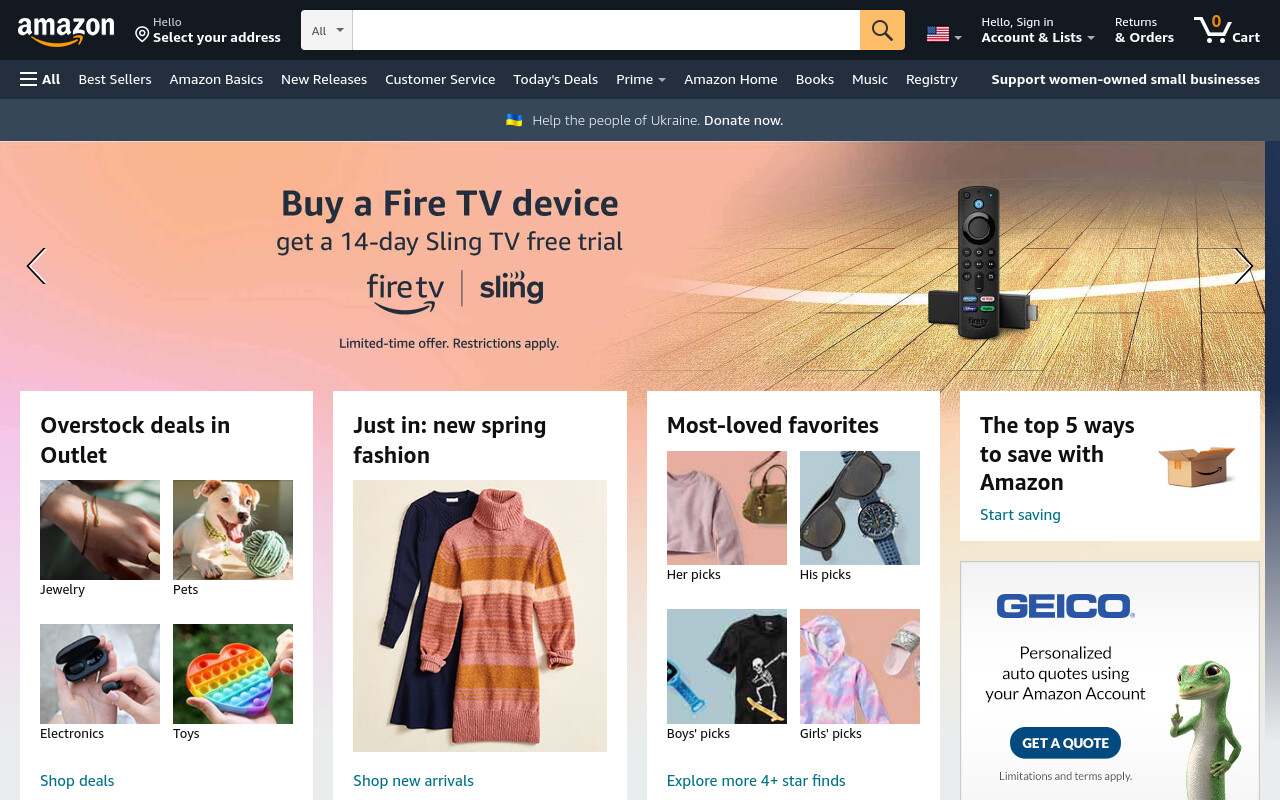1280x800 pixels.
Task: Click the location pin to select address
Action: point(142,35)
